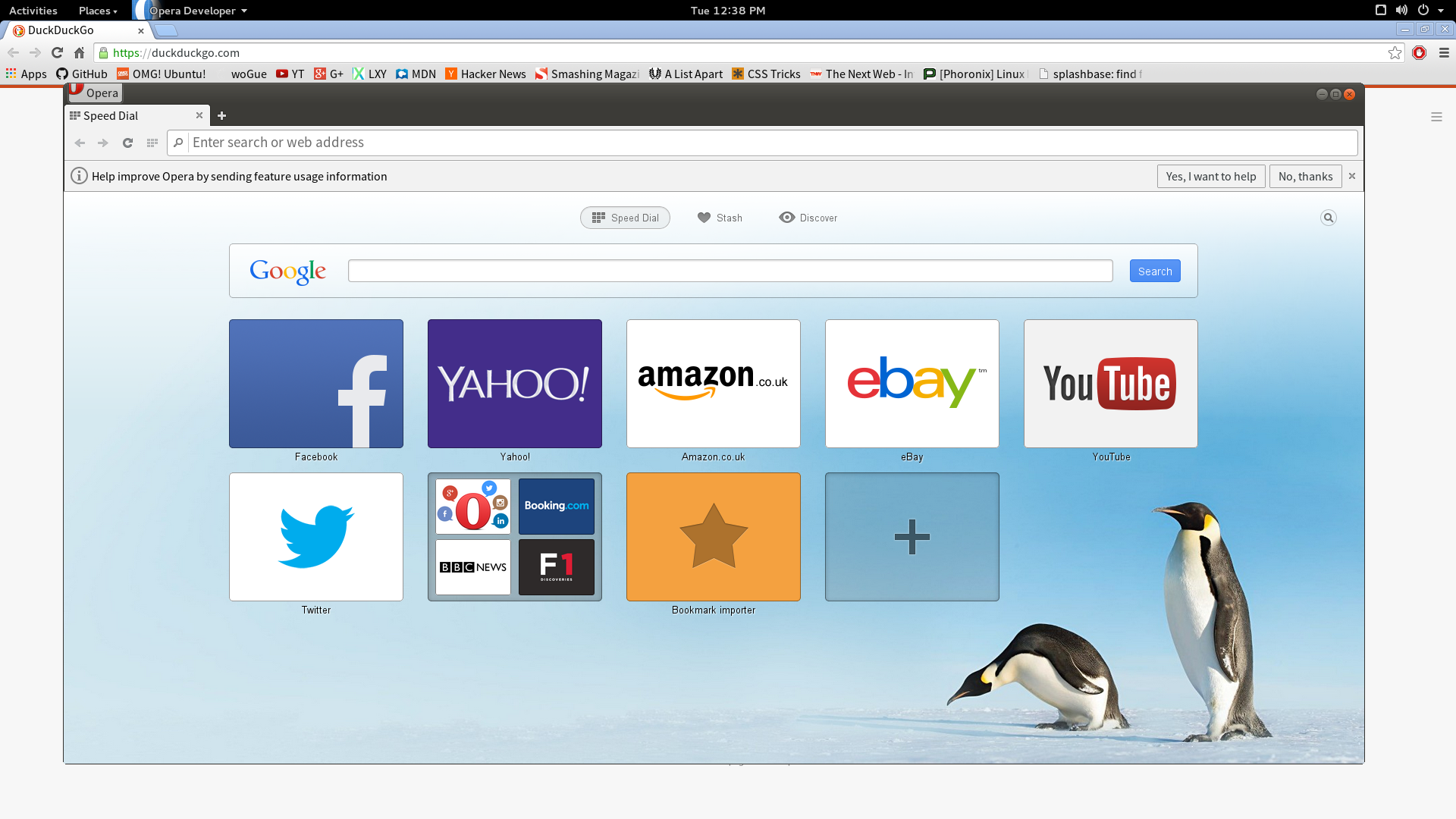Open The Next Web bookmark
Screen dimensions: 1456x819
coord(861,74)
